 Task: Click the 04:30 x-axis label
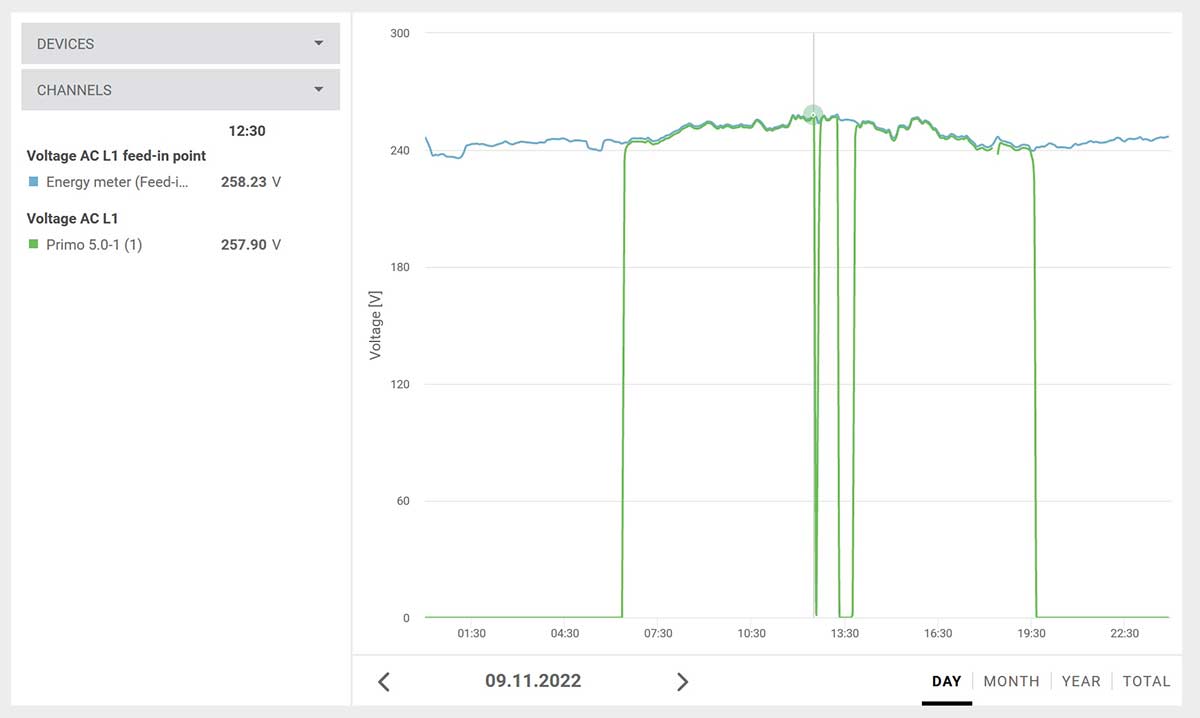tap(565, 633)
